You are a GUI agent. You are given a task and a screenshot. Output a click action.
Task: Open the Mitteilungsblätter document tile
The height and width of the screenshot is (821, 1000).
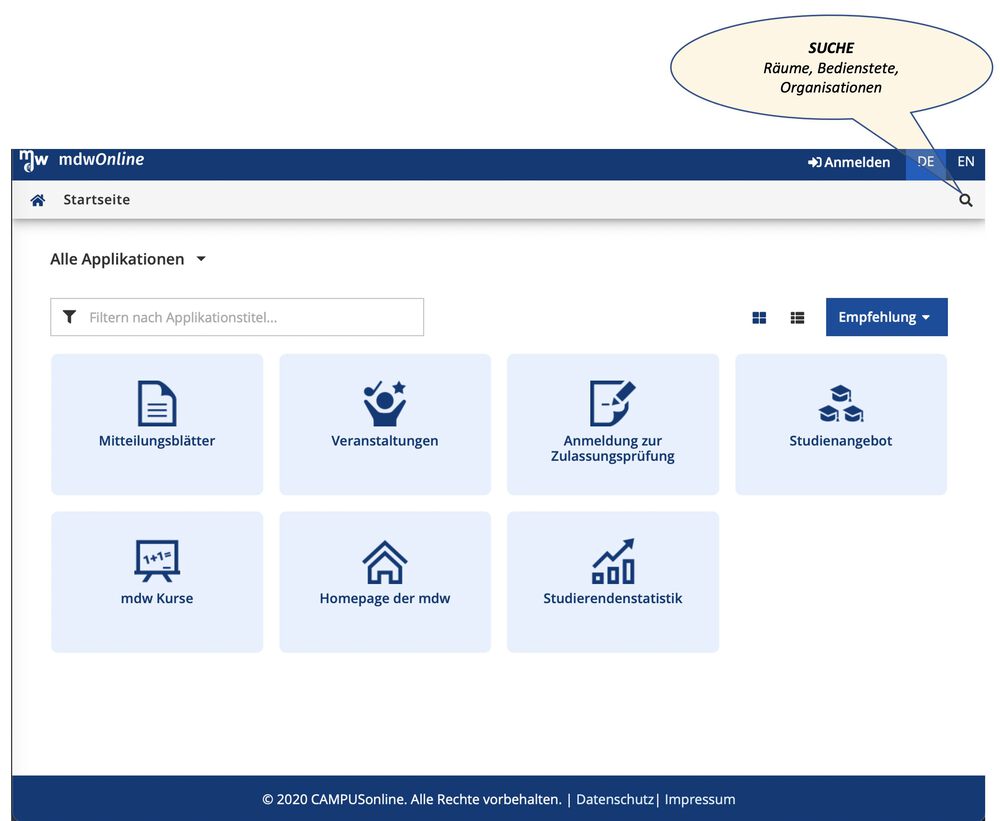tap(157, 424)
